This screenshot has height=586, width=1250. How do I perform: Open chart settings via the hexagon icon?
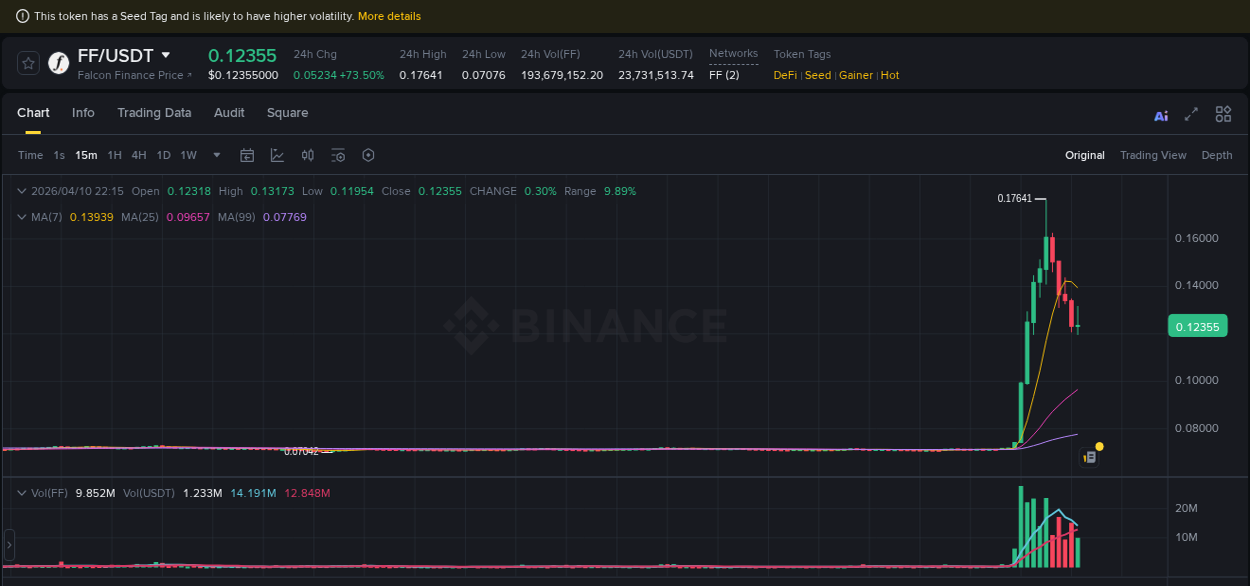pyautogui.click(x=368, y=155)
